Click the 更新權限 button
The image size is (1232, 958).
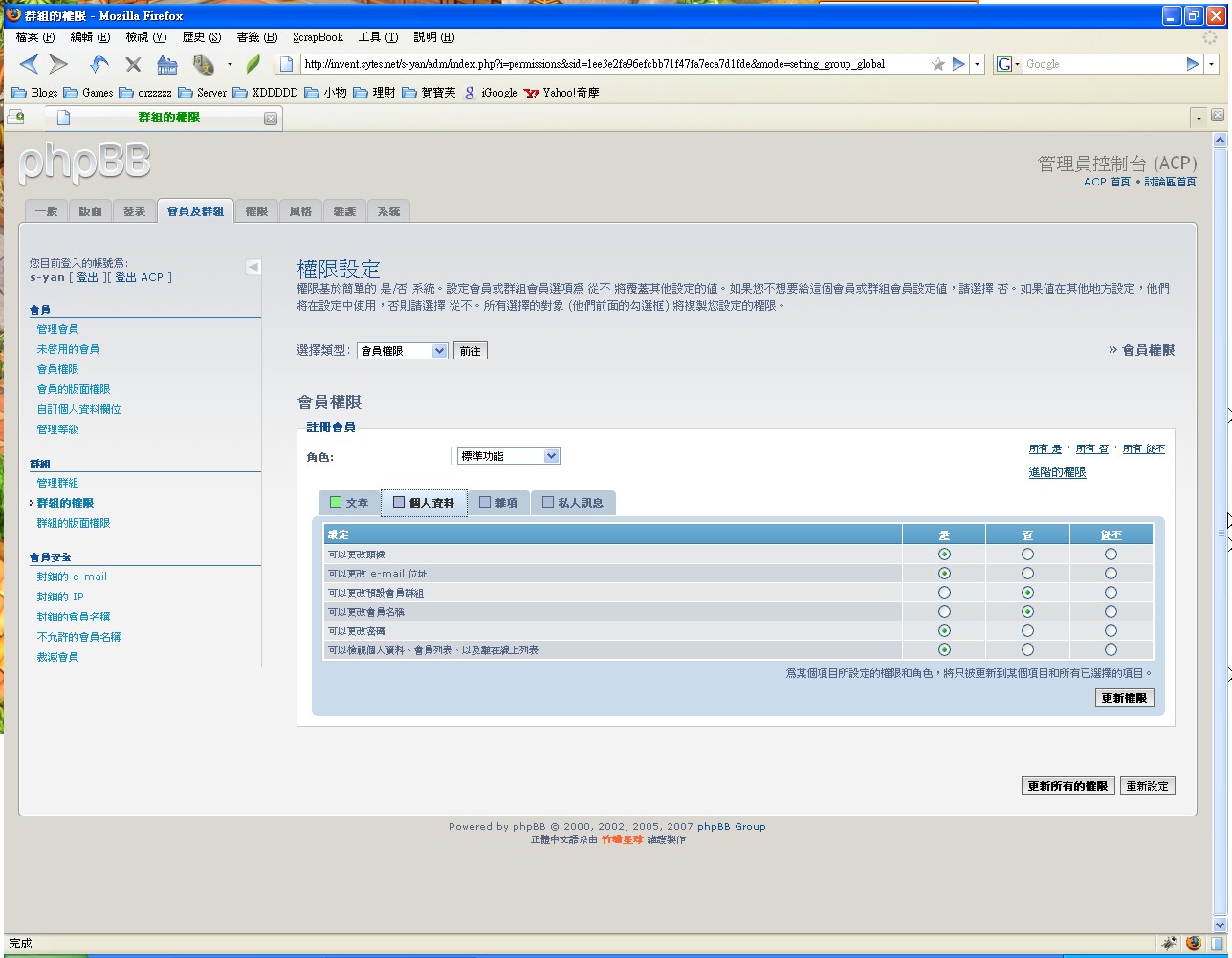click(x=1124, y=698)
